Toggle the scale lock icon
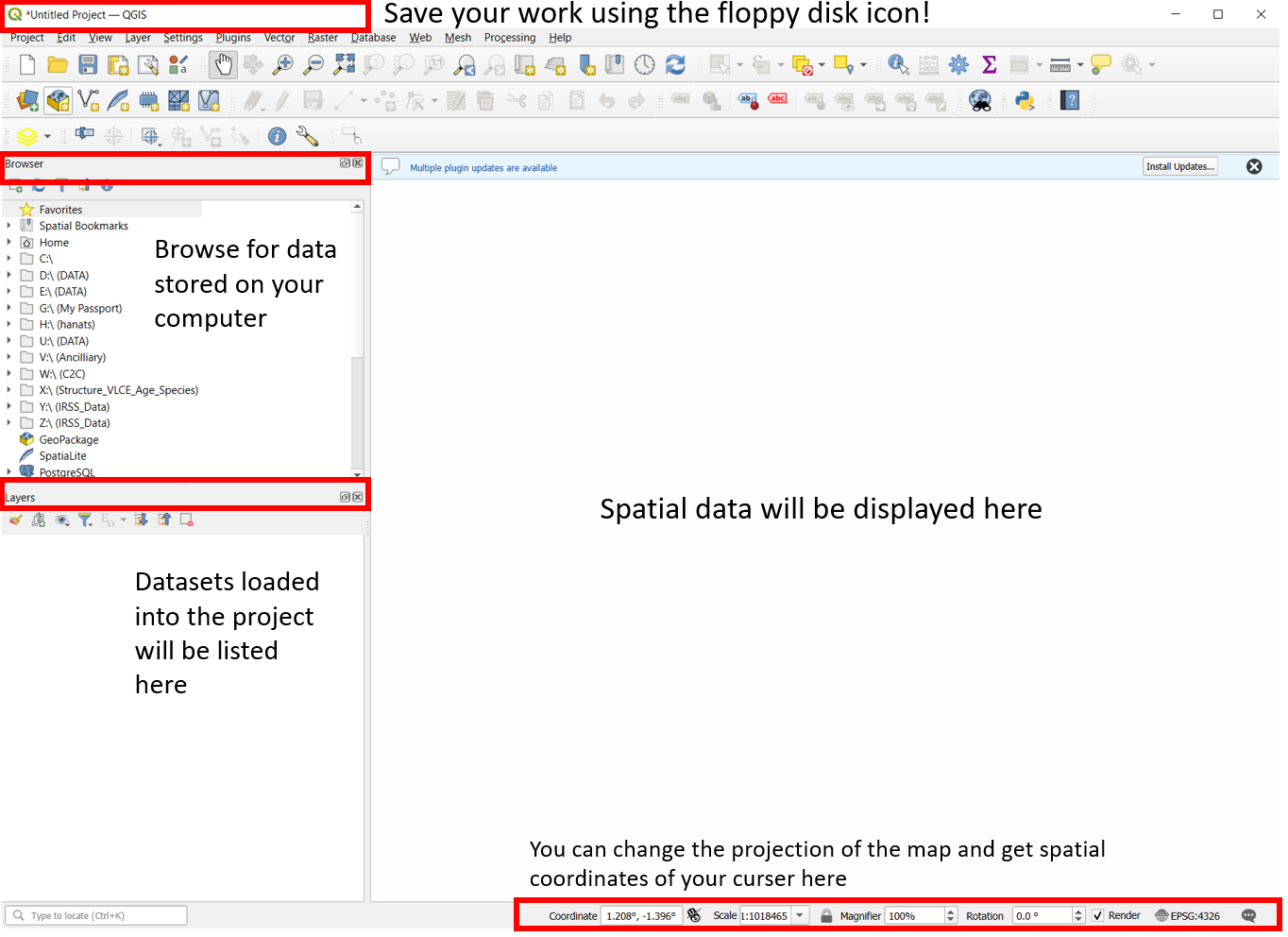This screenshot has width=1288, height=937. (x=826, y=915)
